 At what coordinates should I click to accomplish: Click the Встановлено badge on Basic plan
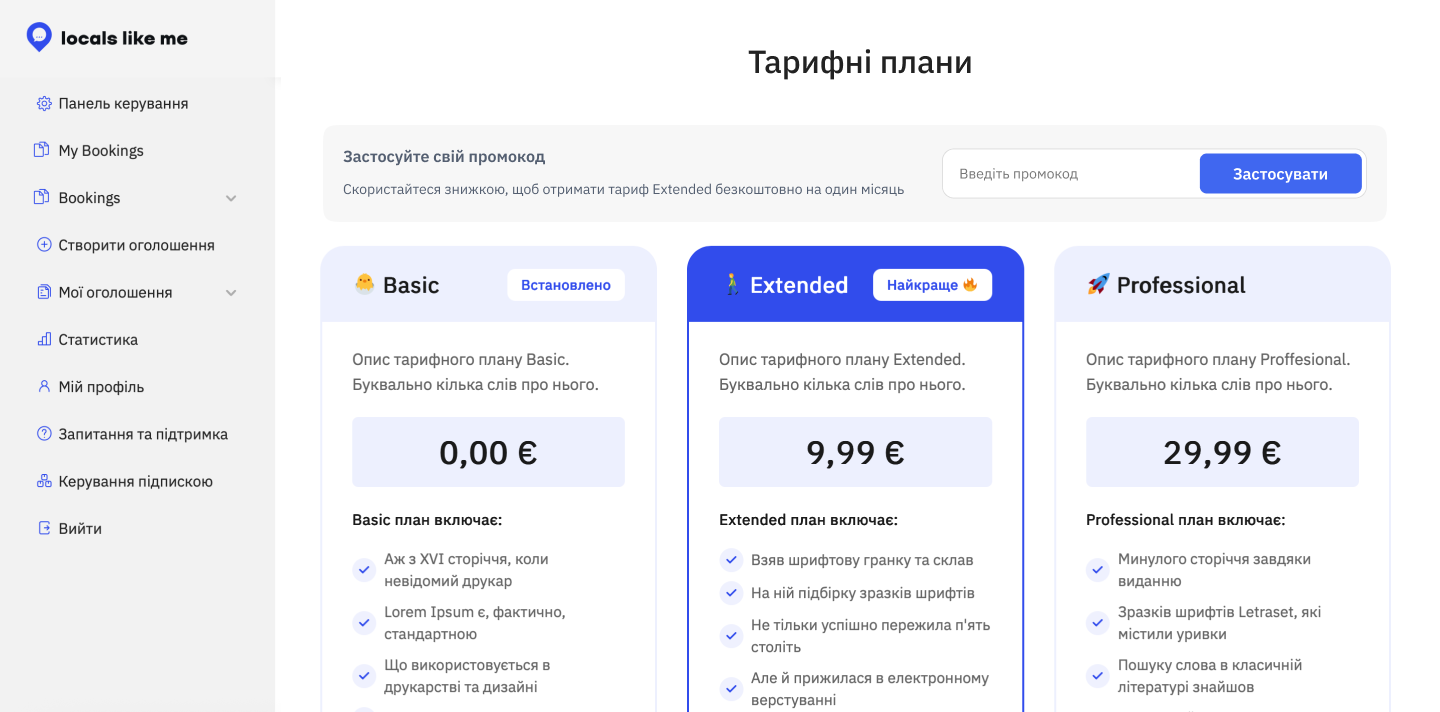pos(566,285)
